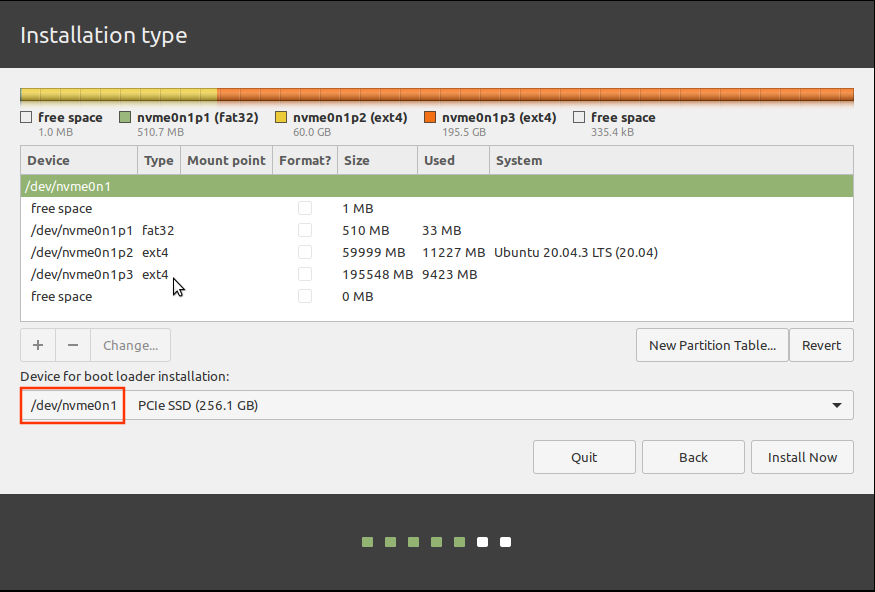Click the nvme0n1p2 (ext4) legend square
The width and height of the screenshot is (875, 592).
pos(283,116)
